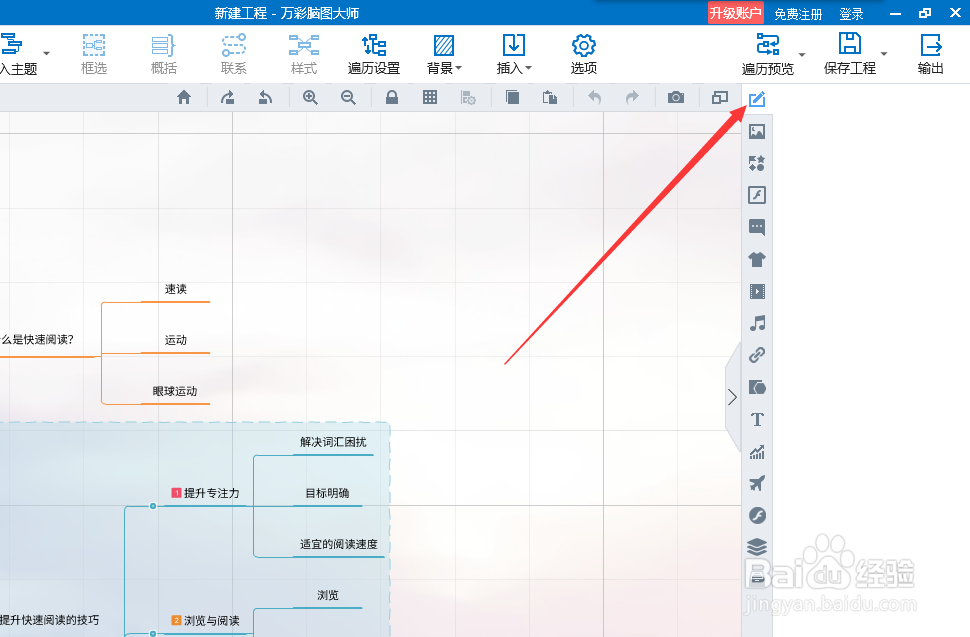Open the Flash file sidebar icon
970x637 pixels.
757,195
